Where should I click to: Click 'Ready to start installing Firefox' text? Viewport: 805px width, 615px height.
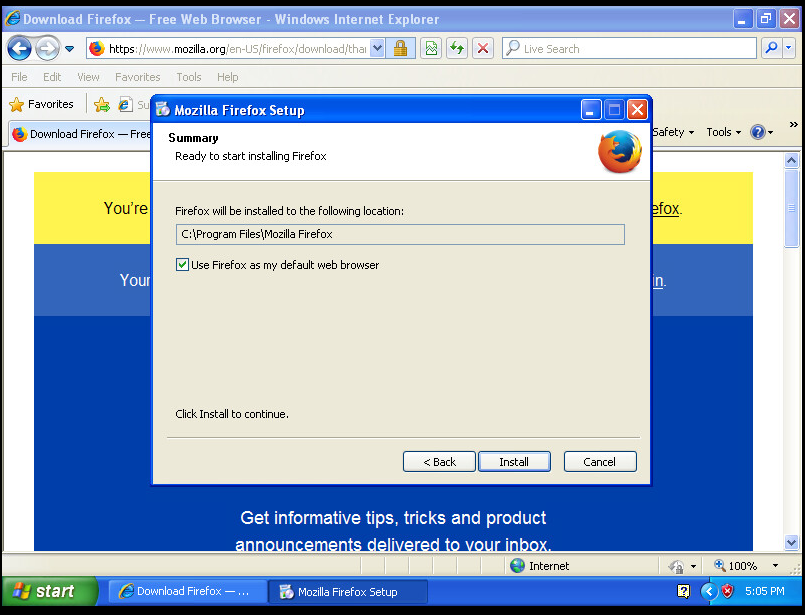coord(251,156)
